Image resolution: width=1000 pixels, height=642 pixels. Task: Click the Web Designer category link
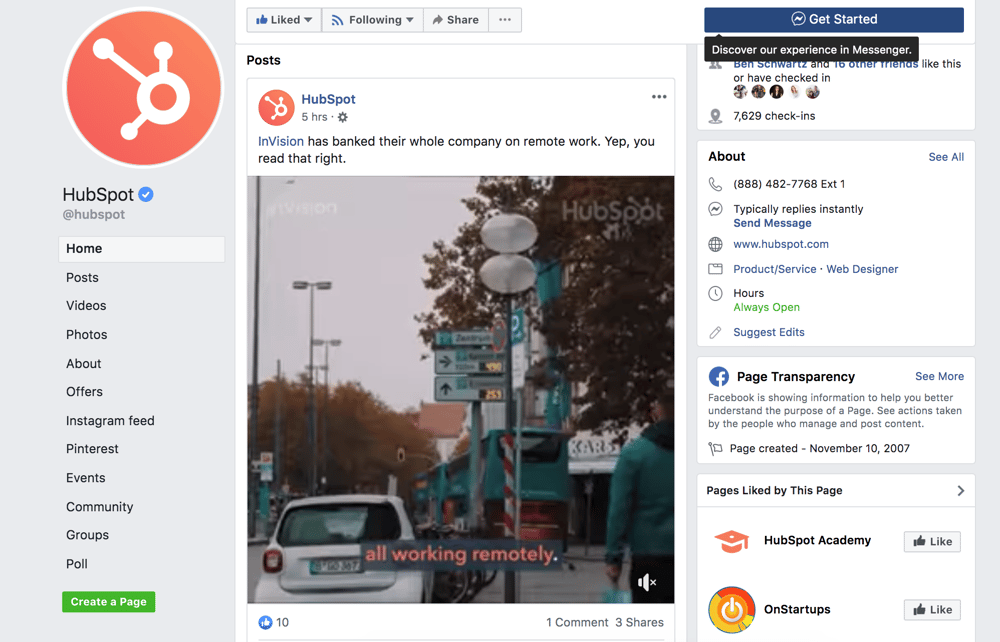(862, 269)
